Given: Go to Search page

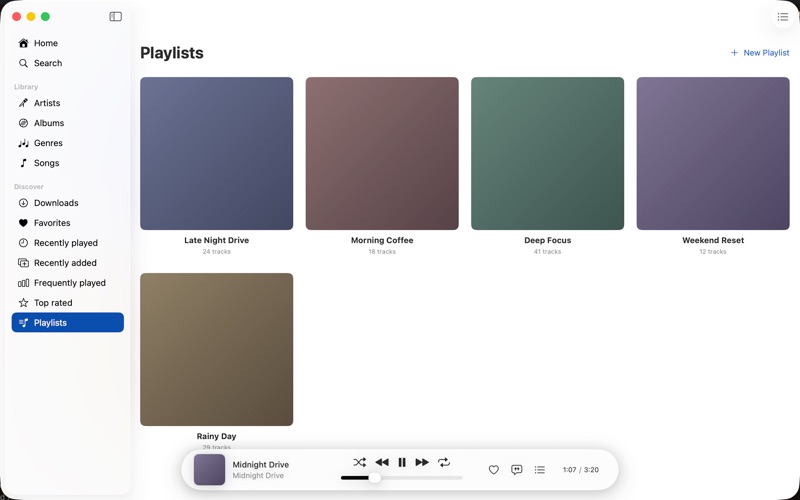Looking at the screenshot, I should 68,63.
